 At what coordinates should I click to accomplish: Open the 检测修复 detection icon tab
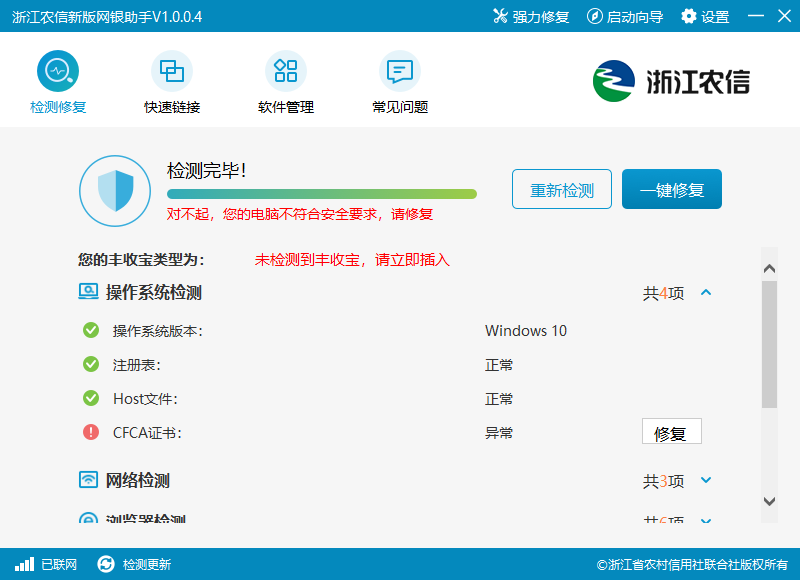pyautogui.click(x=58, y=71)
